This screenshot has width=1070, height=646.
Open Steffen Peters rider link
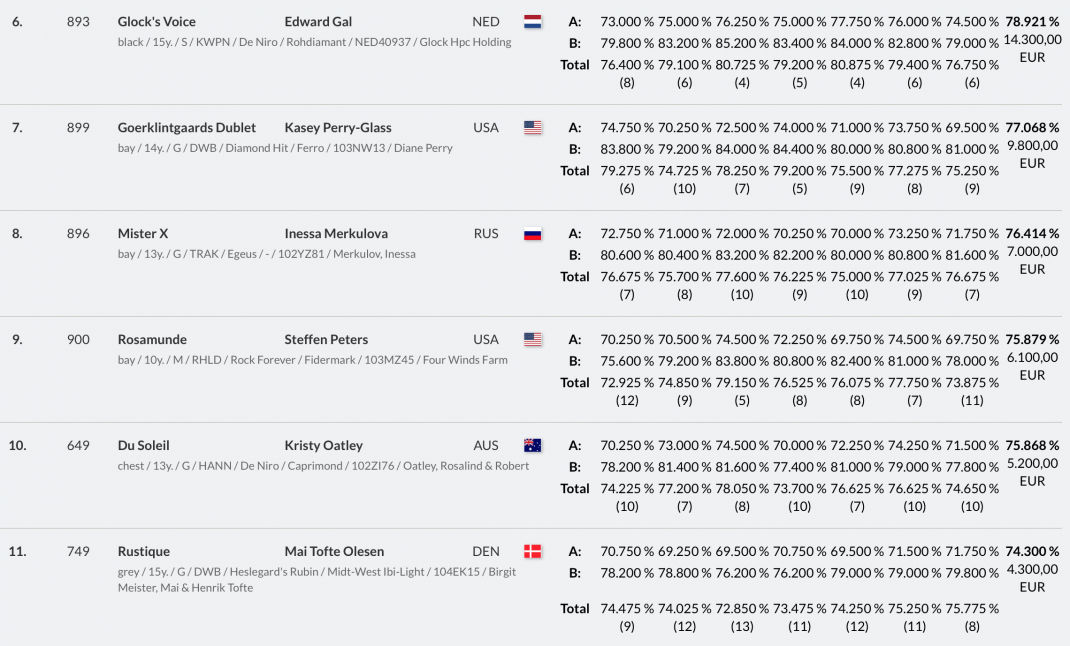[x=326, y=339]
